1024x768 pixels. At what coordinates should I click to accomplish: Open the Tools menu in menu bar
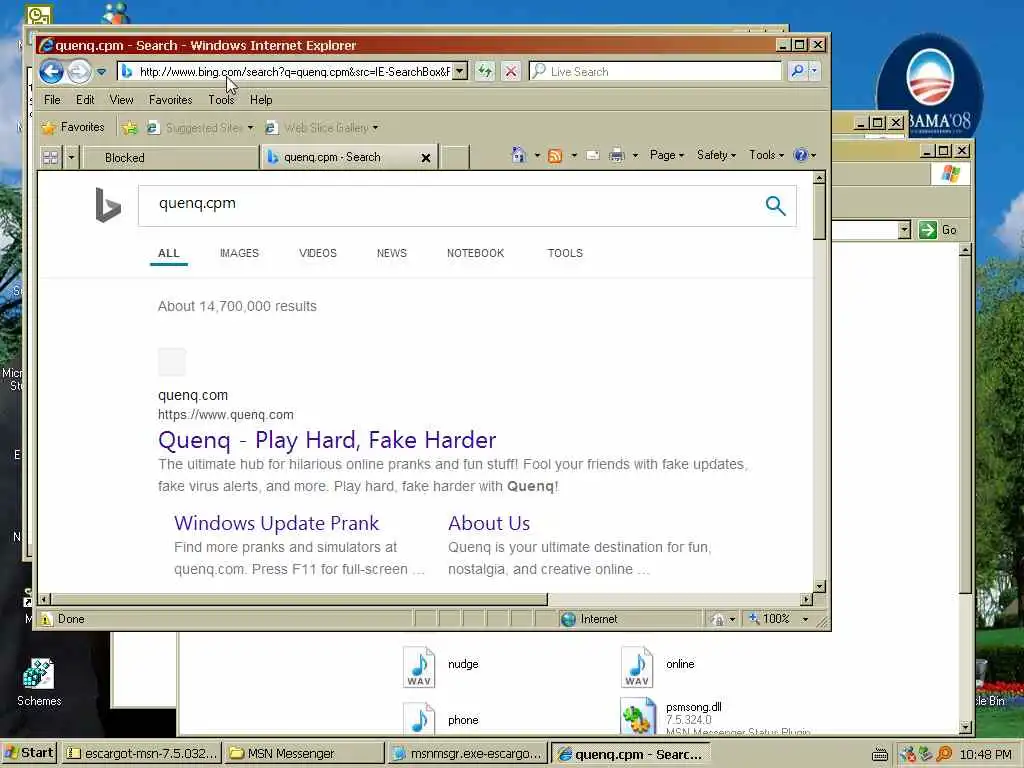[x=221, y=100]
